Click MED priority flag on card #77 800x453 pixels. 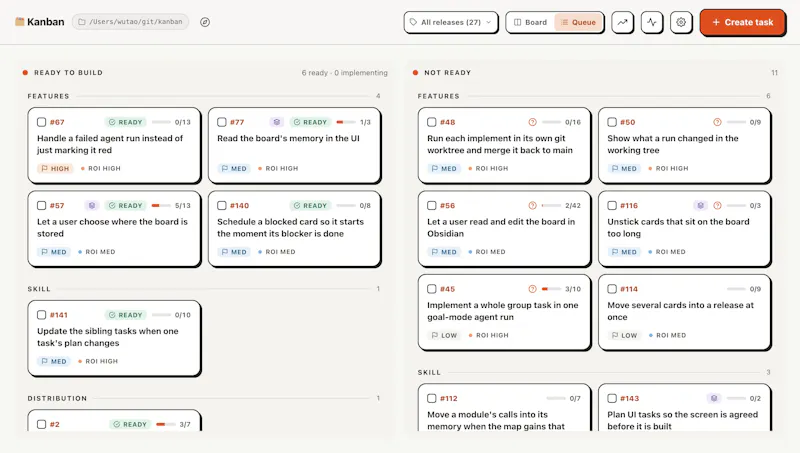[234, 168]
